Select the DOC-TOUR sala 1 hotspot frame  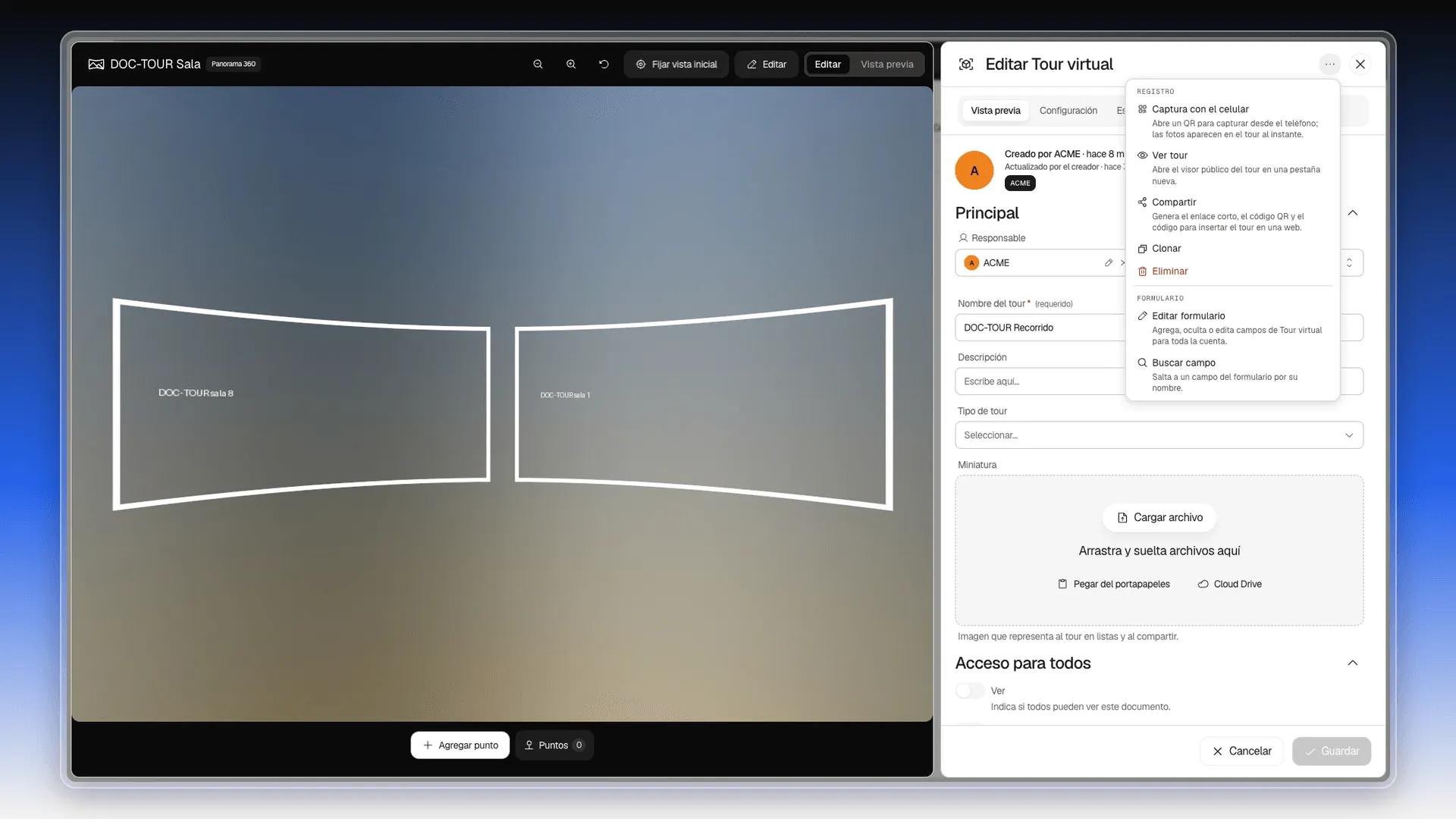[704, 404]
